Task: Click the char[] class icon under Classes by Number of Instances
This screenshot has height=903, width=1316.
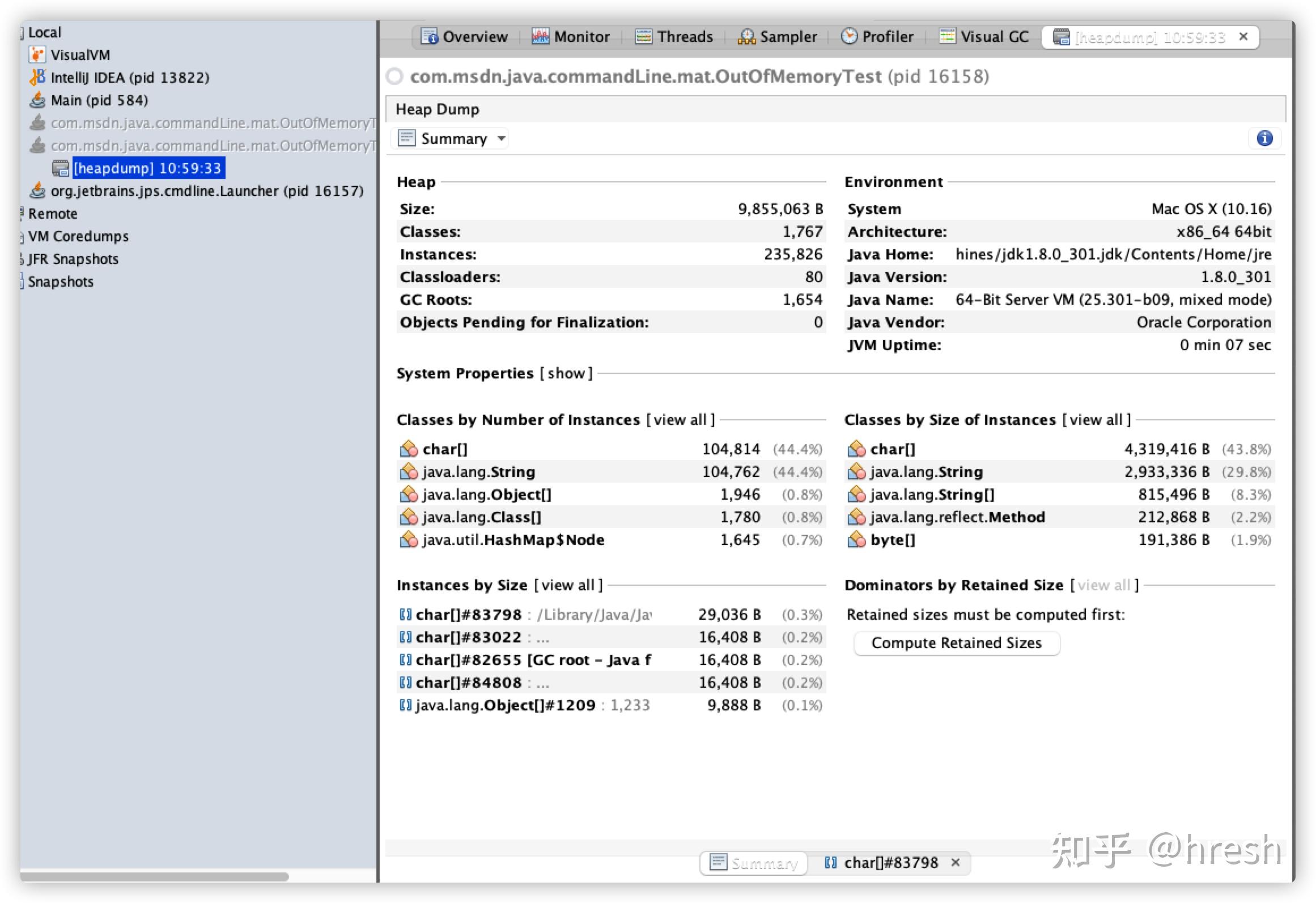Action: (407, 448)
